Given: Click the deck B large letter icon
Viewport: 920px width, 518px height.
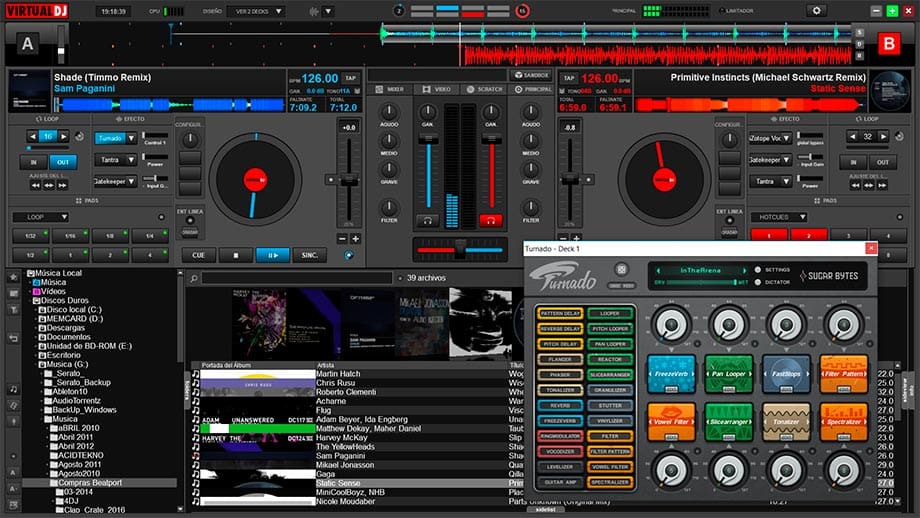Looking at the screenshot, I should 889,44.
